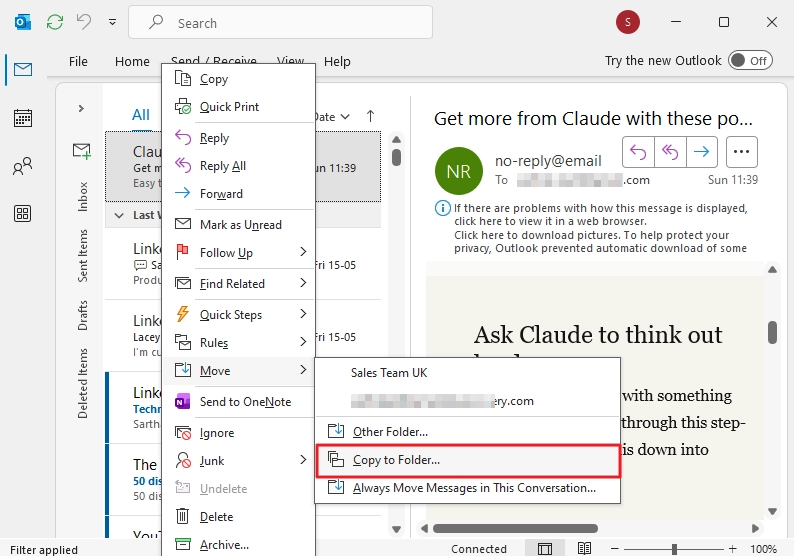Click the NR sender avatar
Viewport: 794px width, 556px height.
click(459, 171)
